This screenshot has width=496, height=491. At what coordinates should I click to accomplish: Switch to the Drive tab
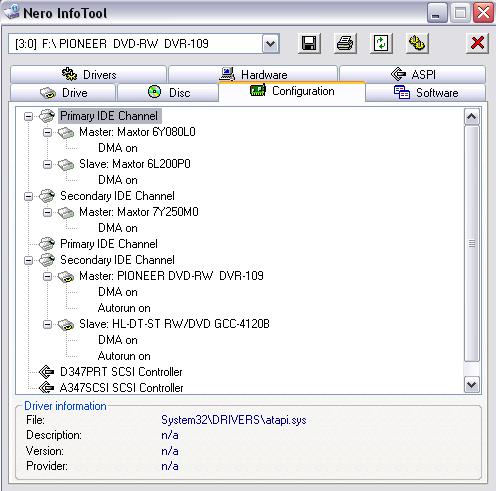[63, 93]
